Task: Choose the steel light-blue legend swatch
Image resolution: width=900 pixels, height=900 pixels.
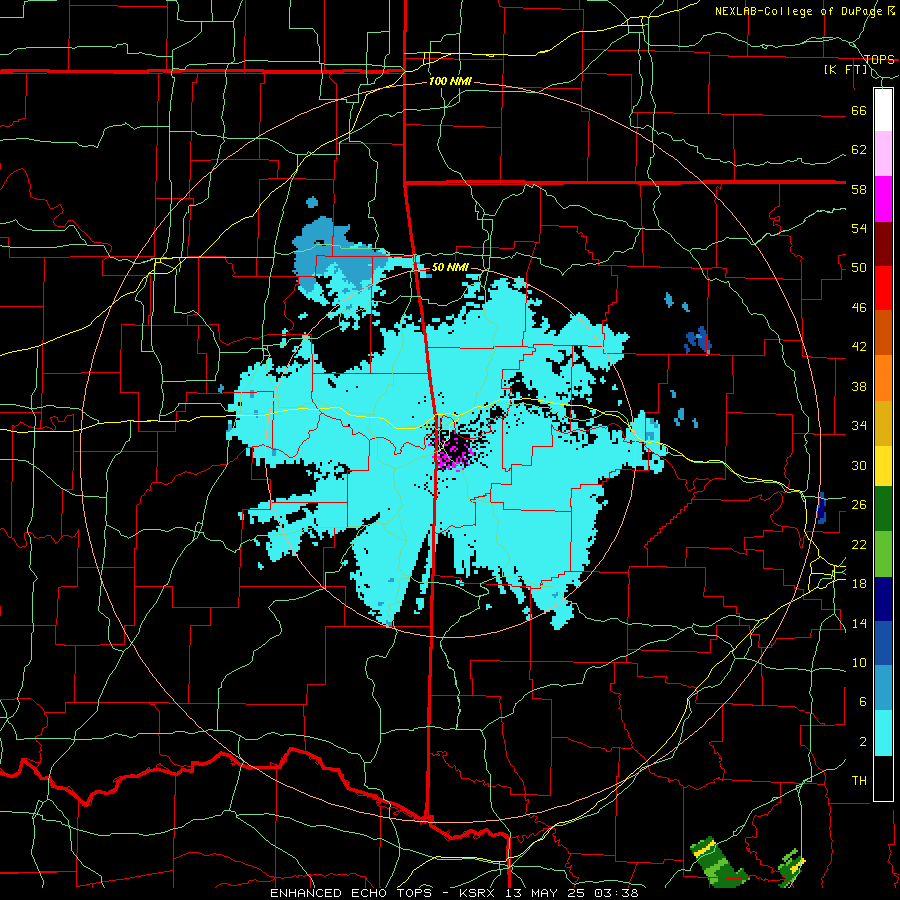Action: (x=883, y=688)
